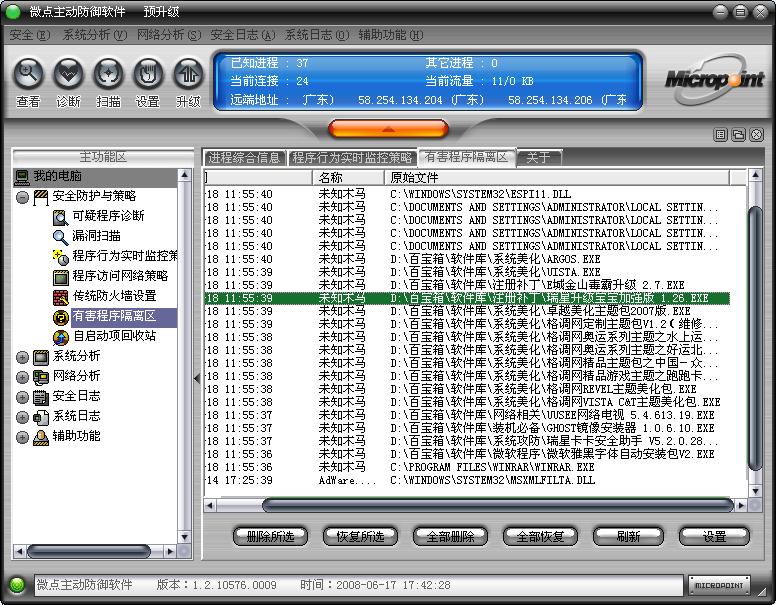Screen dimensions: 776x605
Task: Click the 系统分析 node icon
Action: click(41, 357)
